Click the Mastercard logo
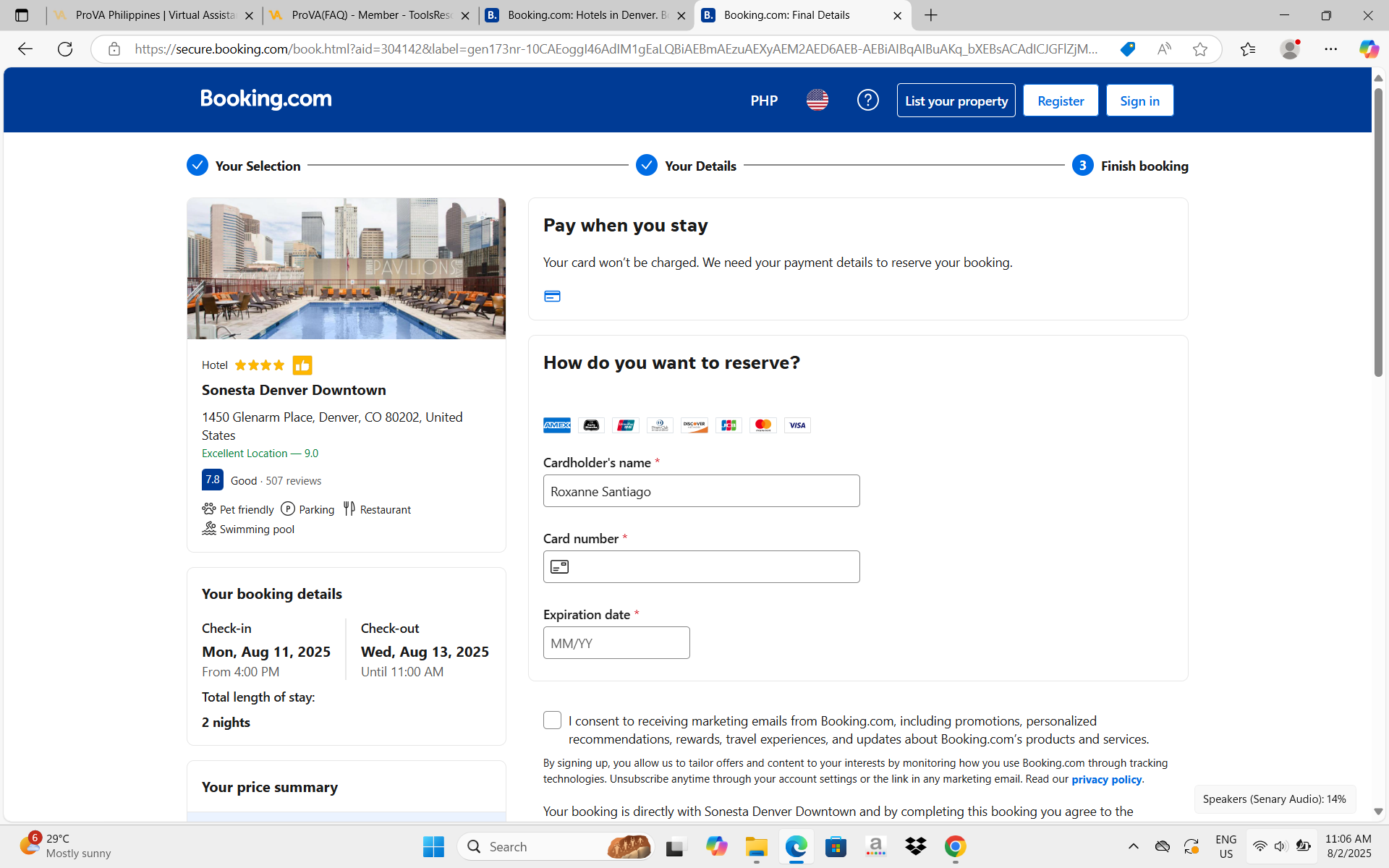1389x868 pixels. (x=763, y=425)
